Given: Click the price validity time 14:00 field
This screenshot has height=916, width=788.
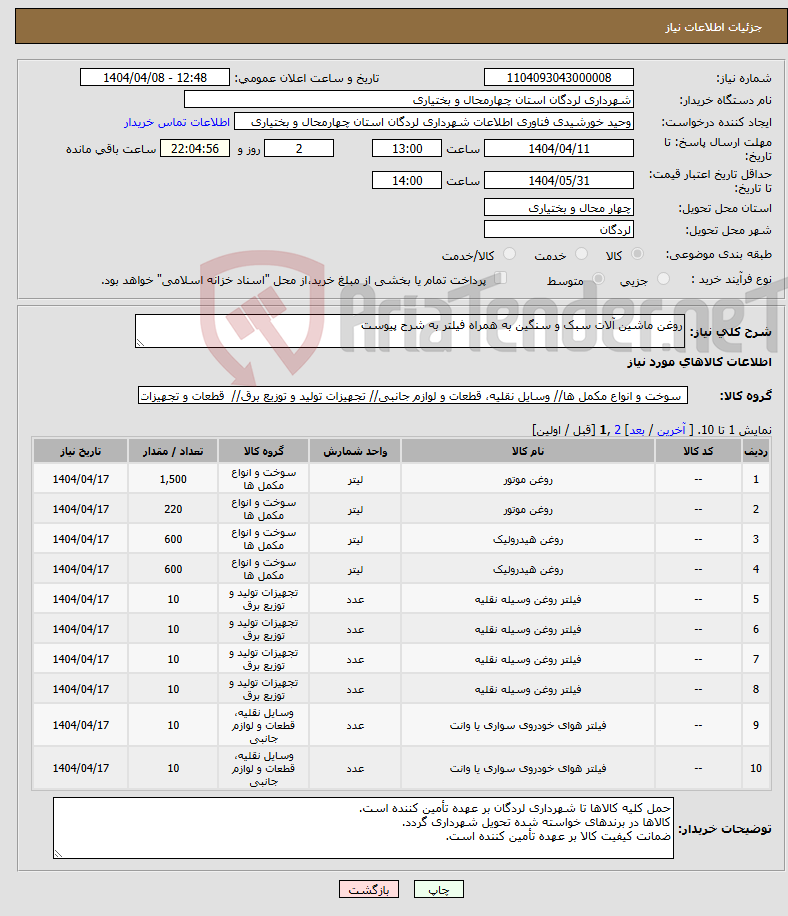Looking at the screenshot, I should pos(407,181).
